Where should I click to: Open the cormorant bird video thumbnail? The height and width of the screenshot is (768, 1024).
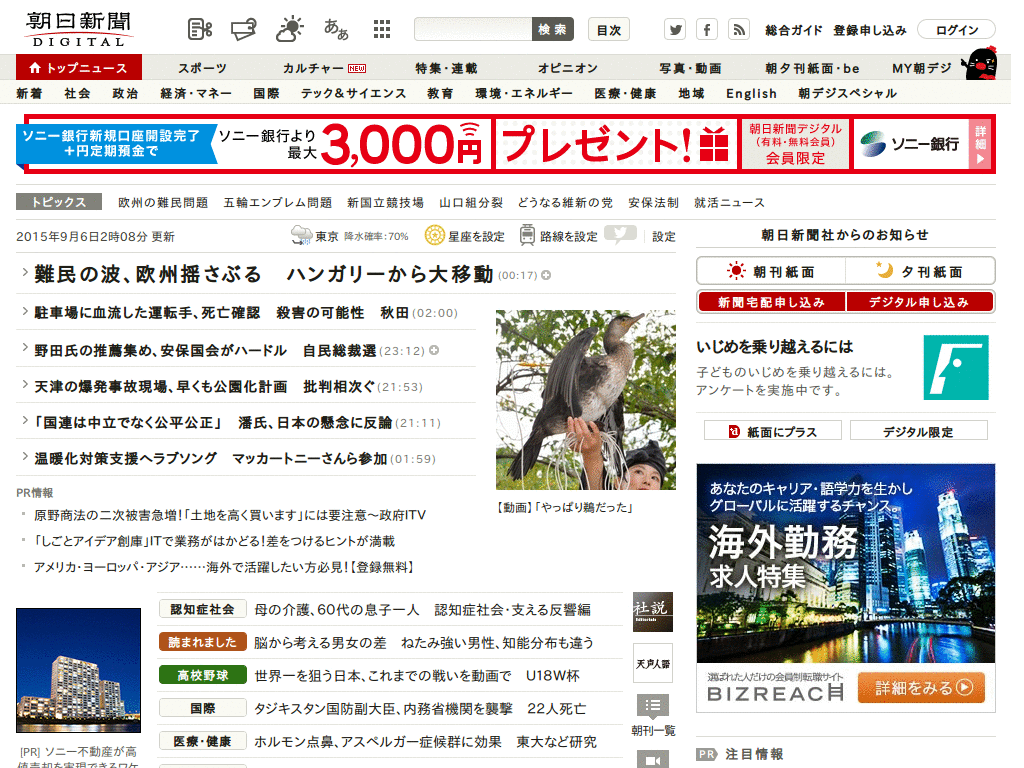pos(585,400)
